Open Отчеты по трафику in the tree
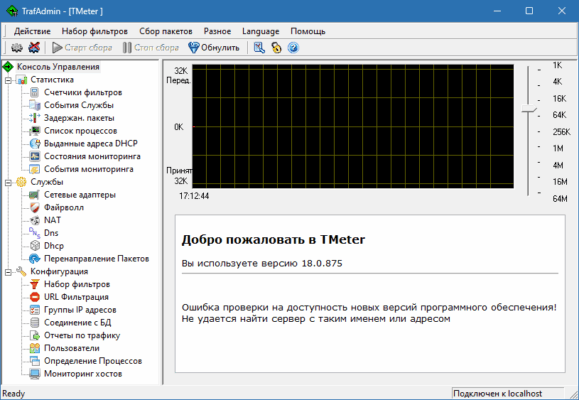Viewport: 579px width, 400px height. click(x=82, y=335)
